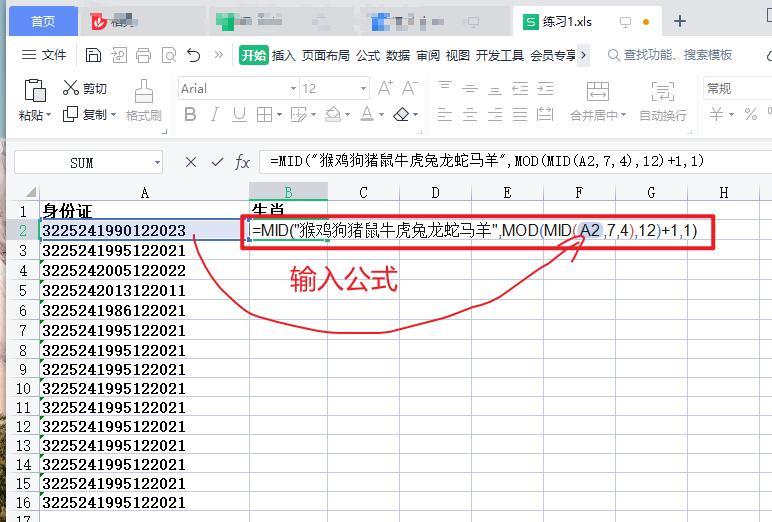The width and height of the screenshot is (772, 522).
Task: Open the font size 12 dropdown
Action: click(363, 89)
